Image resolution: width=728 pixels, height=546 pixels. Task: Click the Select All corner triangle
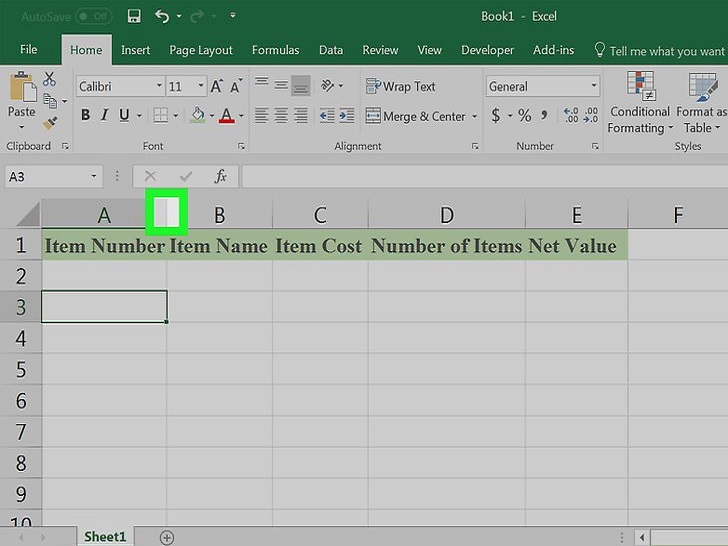click(27, 215)
